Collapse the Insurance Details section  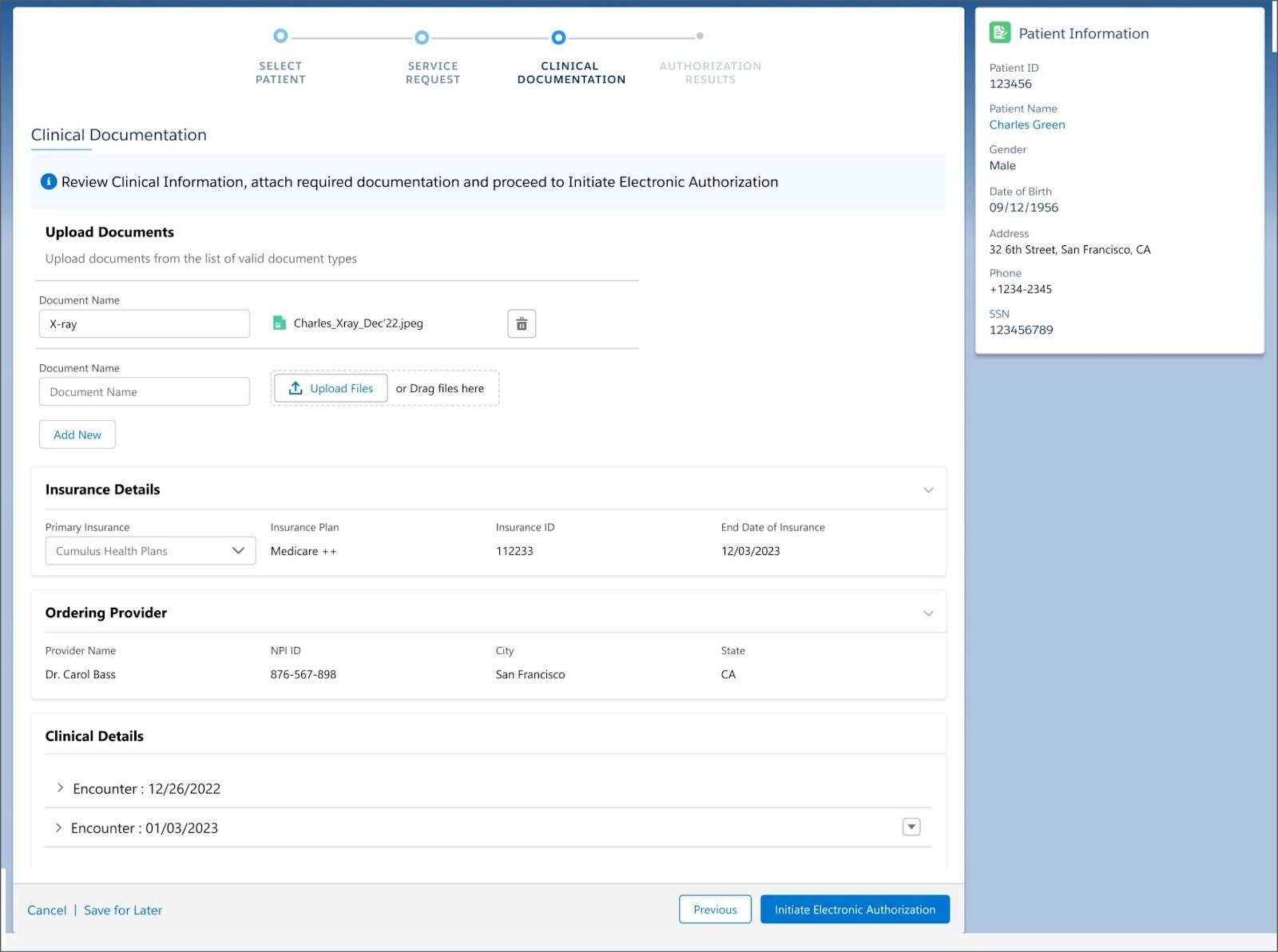(x=928, y=490)
